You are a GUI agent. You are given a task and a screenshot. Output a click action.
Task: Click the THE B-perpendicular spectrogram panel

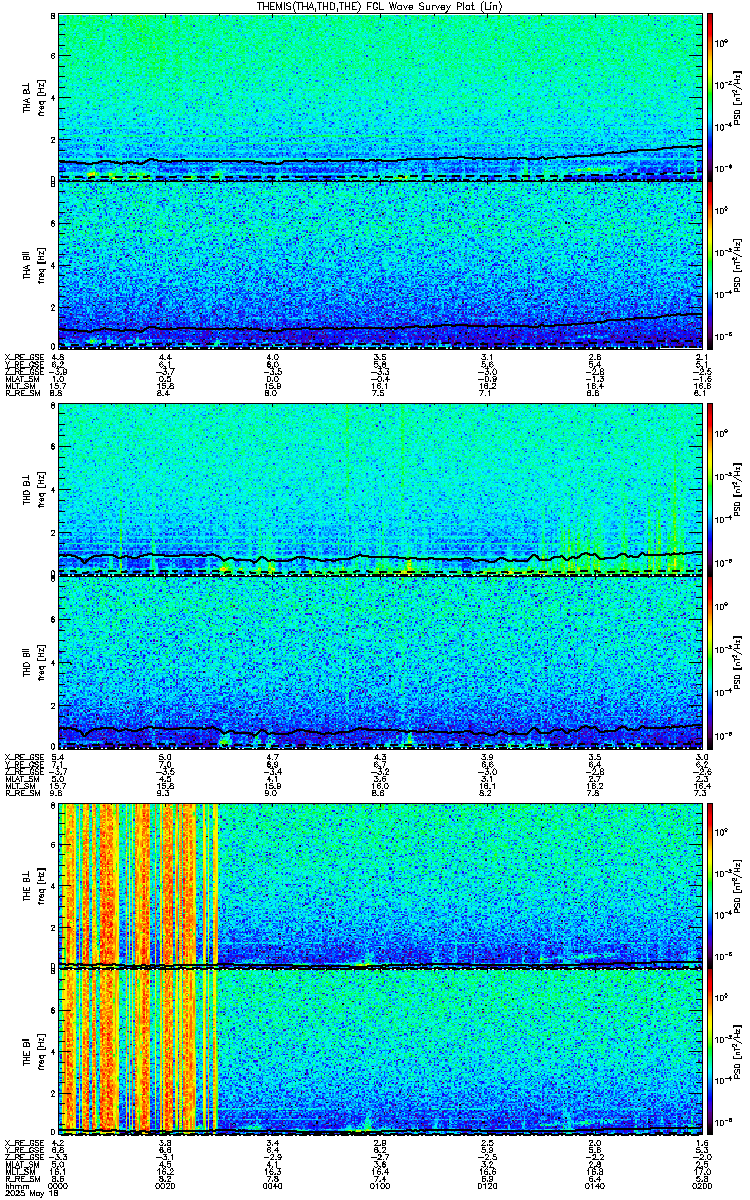tap(380, 885)
